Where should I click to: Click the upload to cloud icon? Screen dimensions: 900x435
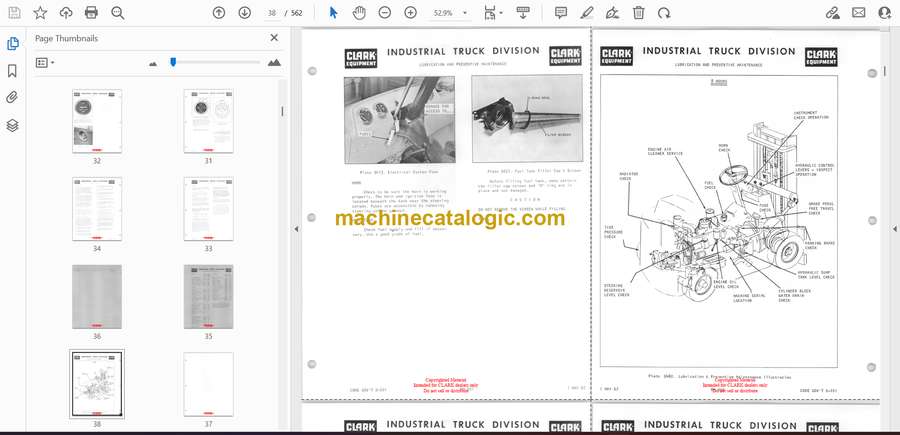(x=66, y=13)
